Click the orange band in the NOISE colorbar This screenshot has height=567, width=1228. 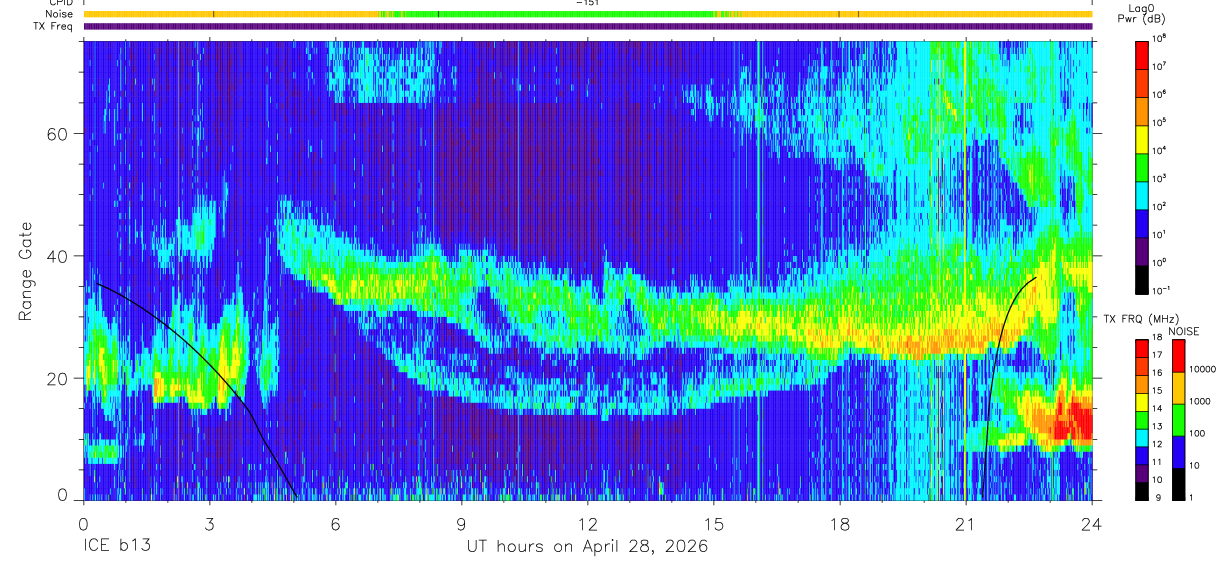(1177, 388)
